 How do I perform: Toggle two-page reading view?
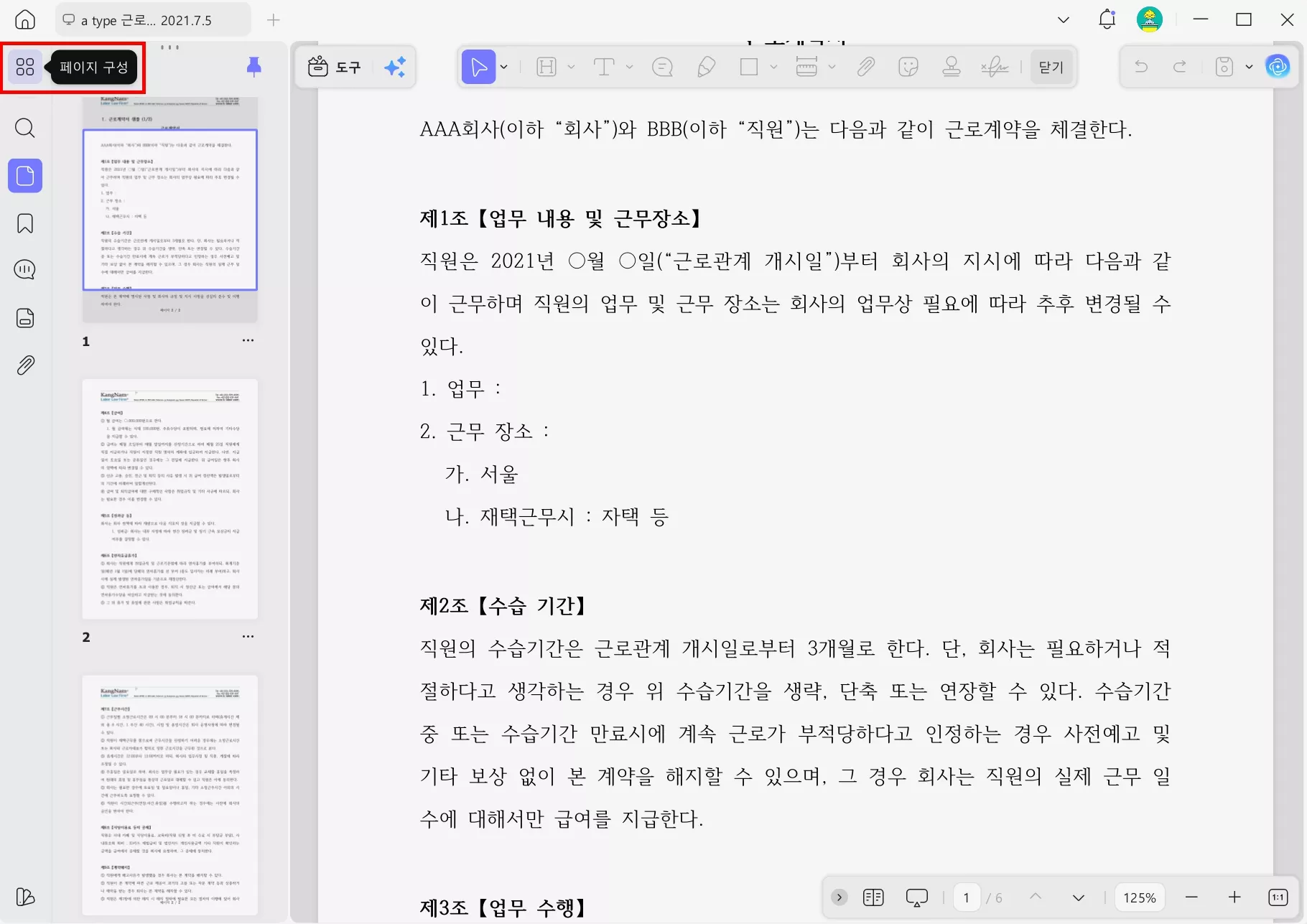tap(873, 897)
